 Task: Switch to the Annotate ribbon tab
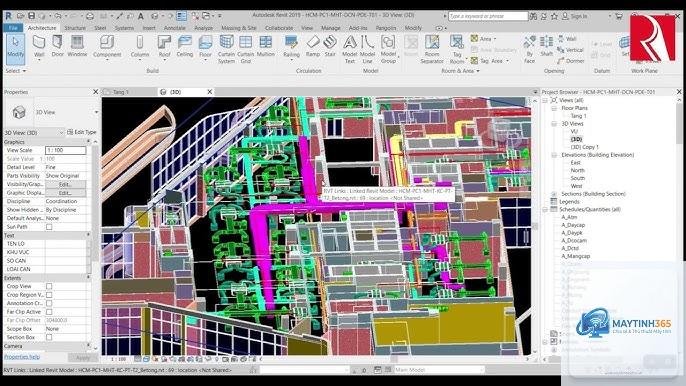pos(175,28)
